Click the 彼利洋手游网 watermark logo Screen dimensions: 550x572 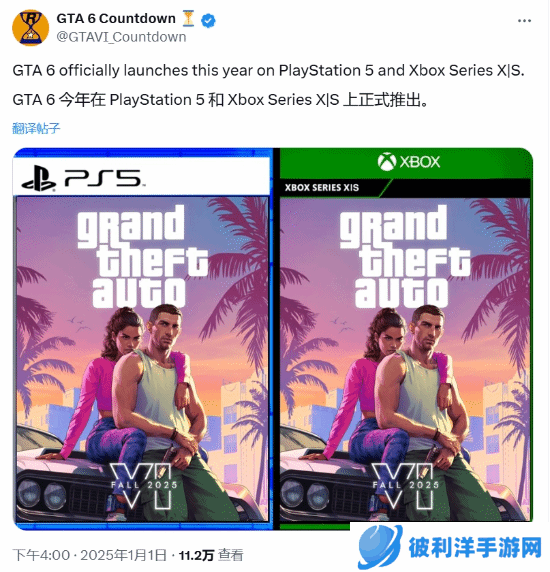point(450,547)
